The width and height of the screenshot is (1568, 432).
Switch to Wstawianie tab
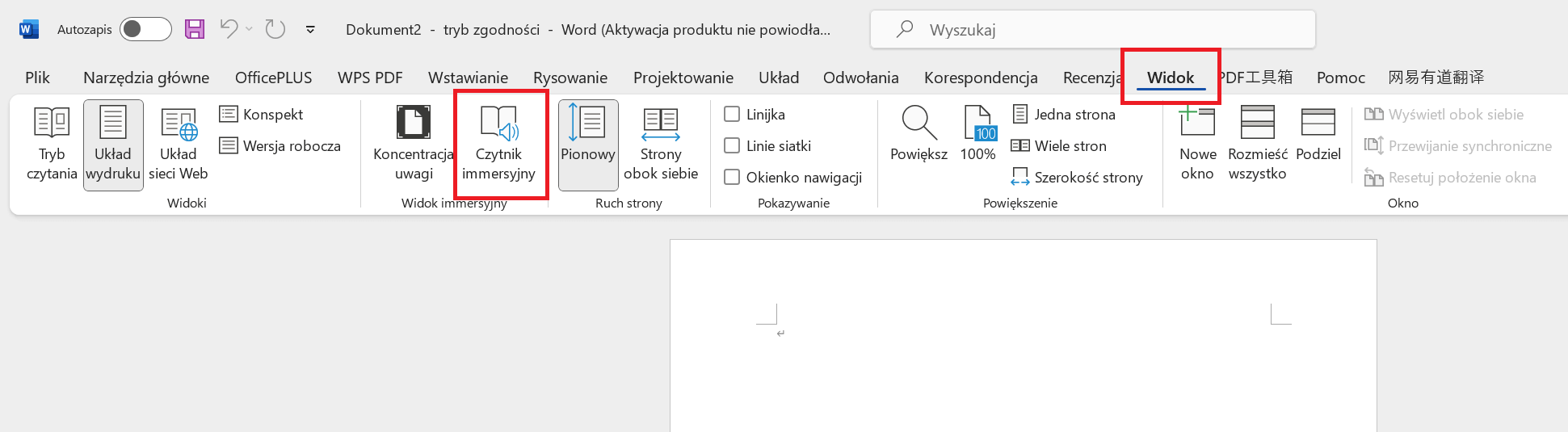[x=468, y=78]
